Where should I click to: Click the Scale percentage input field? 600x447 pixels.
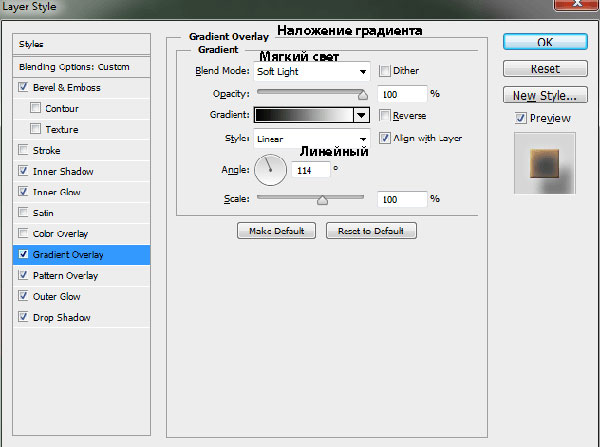tap(402, 199)
